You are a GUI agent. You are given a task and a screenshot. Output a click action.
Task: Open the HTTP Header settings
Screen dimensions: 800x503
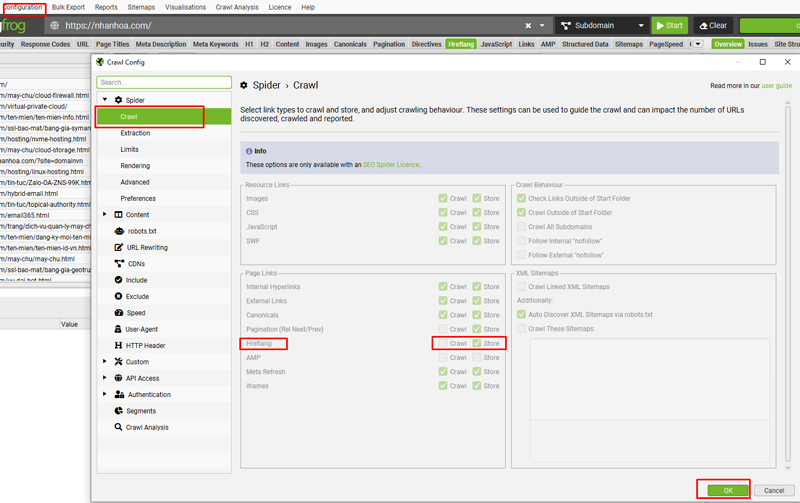[145, 345]
